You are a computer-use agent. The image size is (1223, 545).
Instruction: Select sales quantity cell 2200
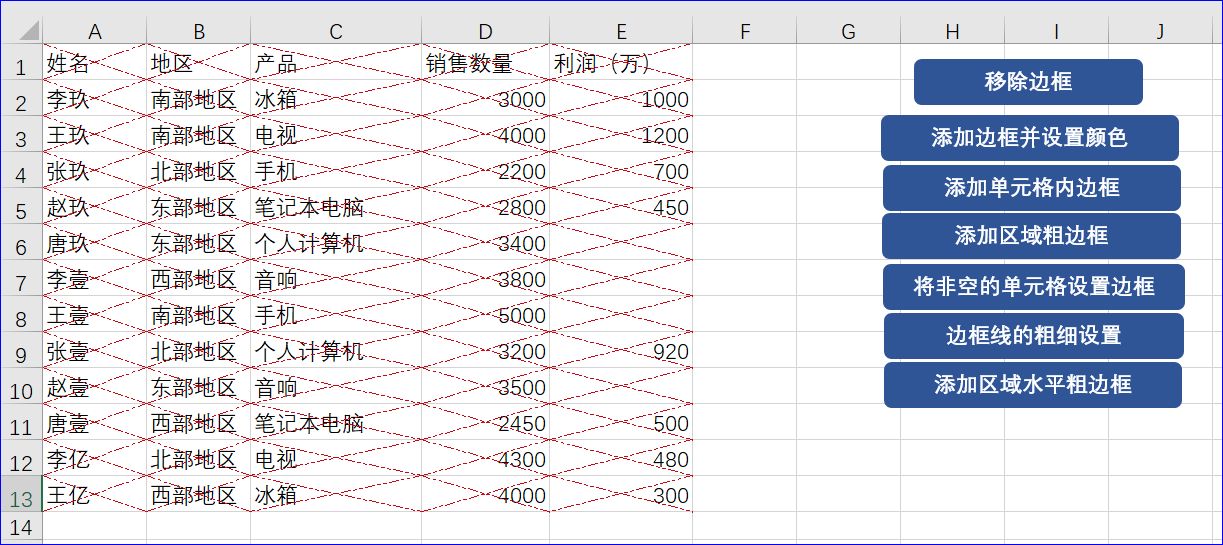point(486,171)
